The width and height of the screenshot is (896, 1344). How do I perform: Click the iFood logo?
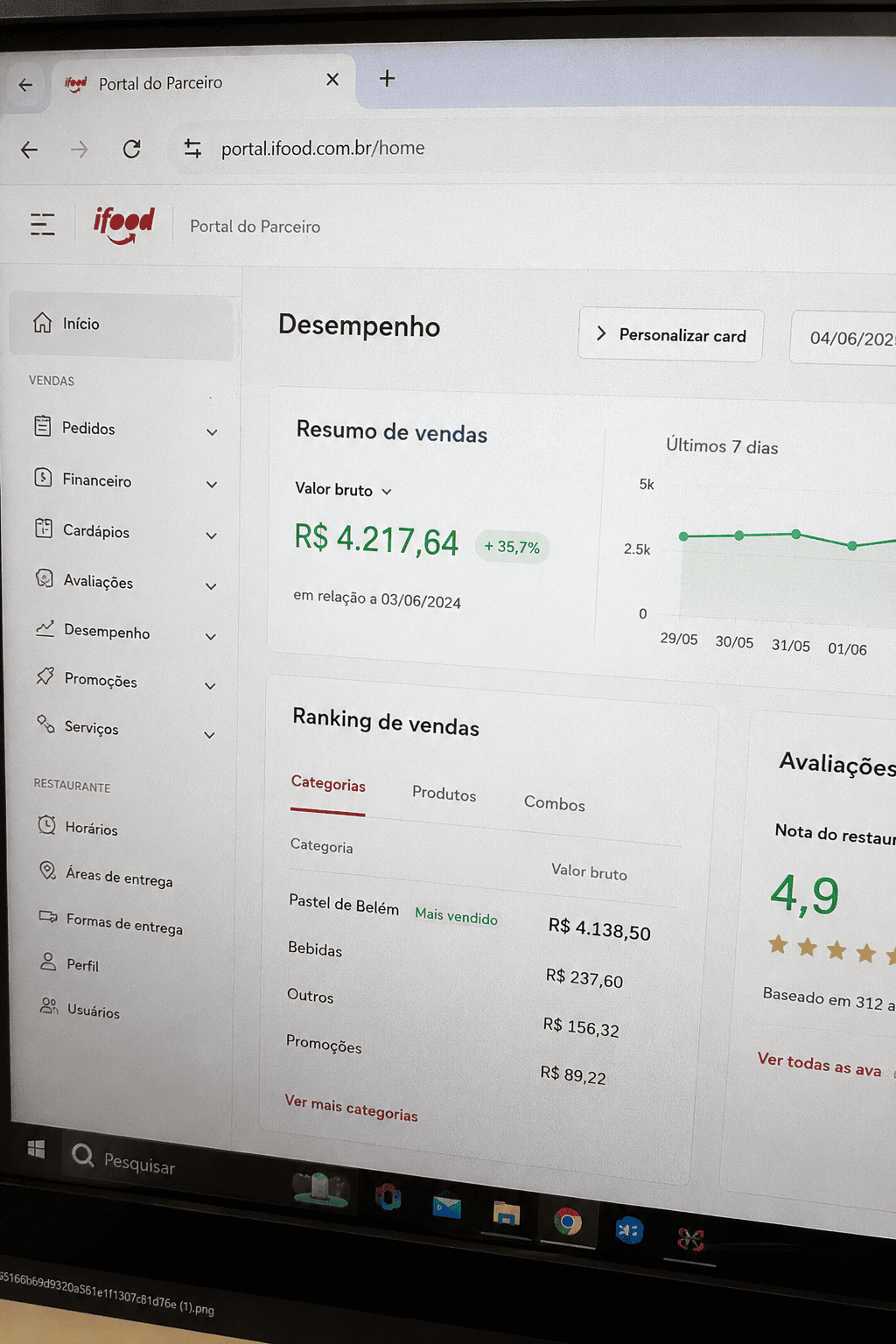tap(124, 224)
